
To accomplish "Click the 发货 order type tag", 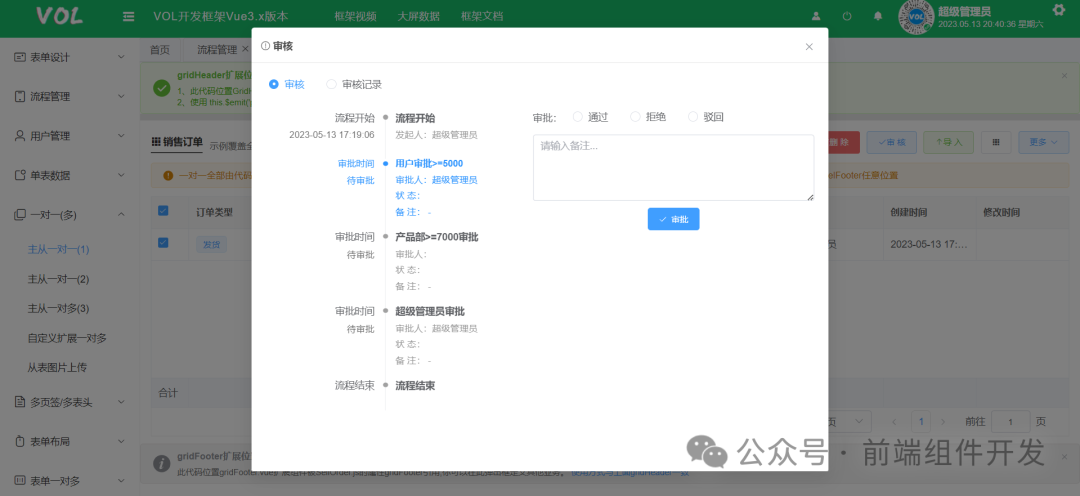I will point(211,243).
